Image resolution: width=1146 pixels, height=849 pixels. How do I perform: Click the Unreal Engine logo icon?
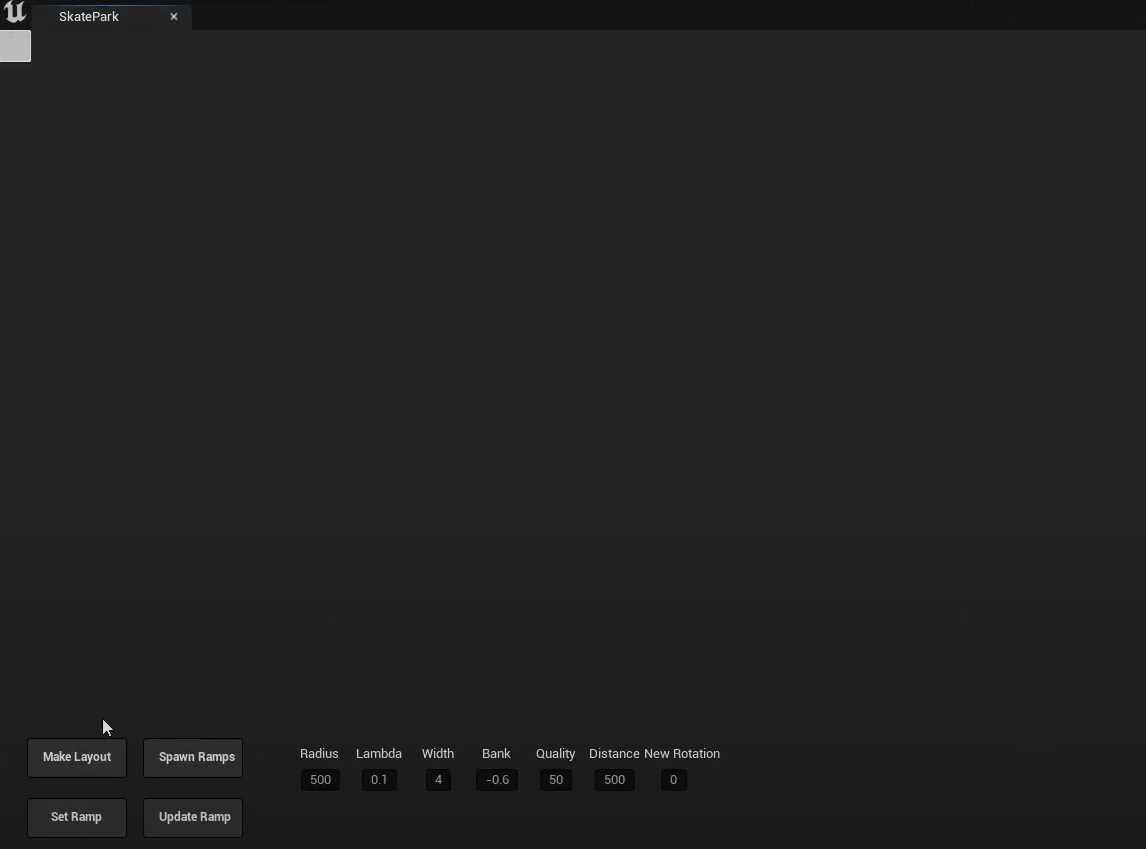coord(15,13)
